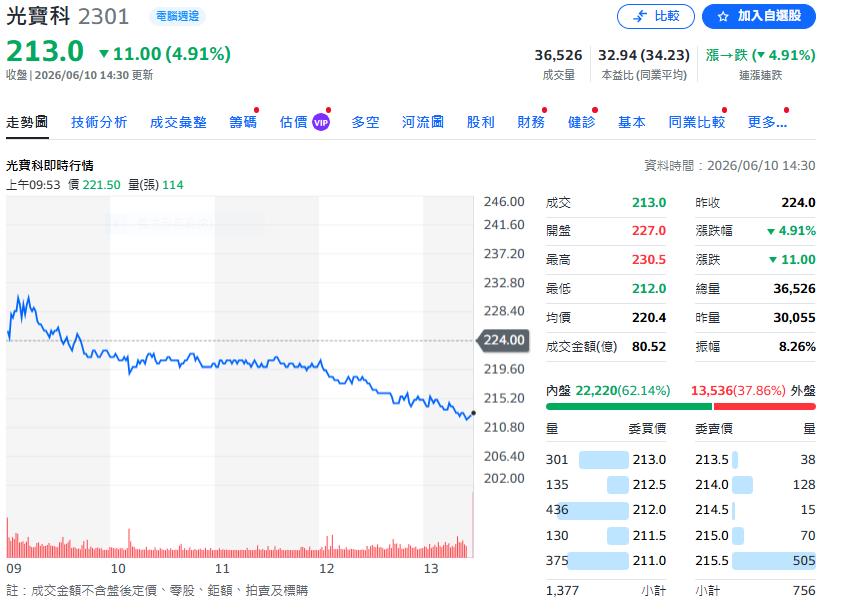Open the 河流圖 tab

point(423,122)
